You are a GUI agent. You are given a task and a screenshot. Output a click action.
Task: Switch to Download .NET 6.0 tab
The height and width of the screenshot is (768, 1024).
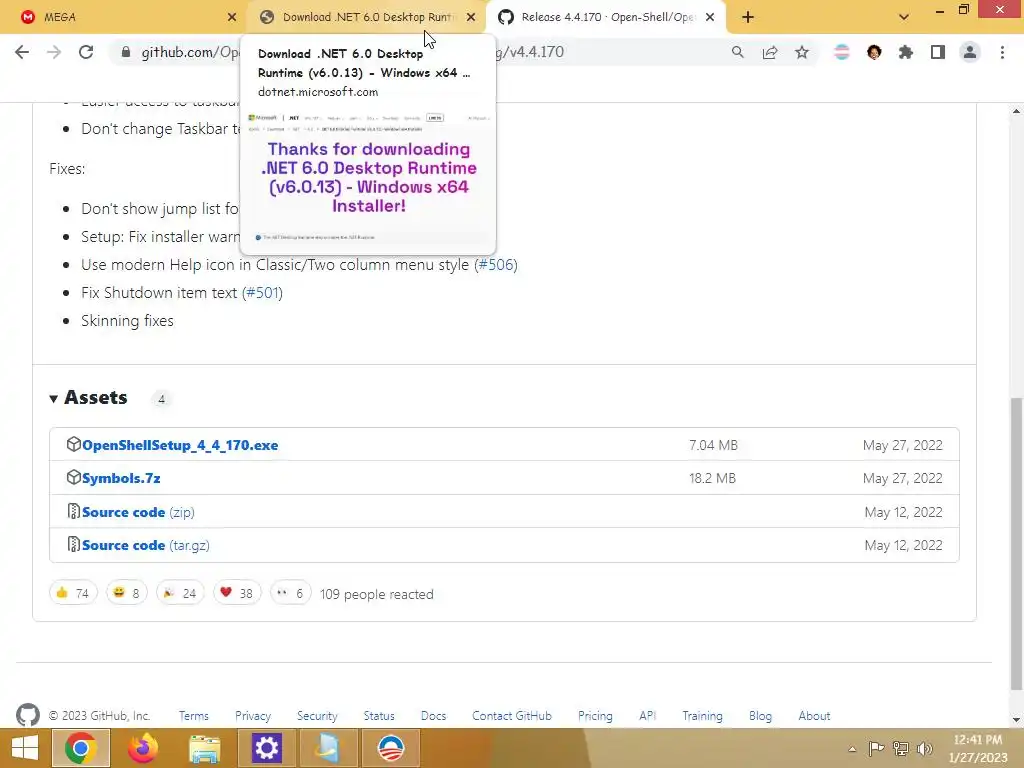click(x=367, y=17)
